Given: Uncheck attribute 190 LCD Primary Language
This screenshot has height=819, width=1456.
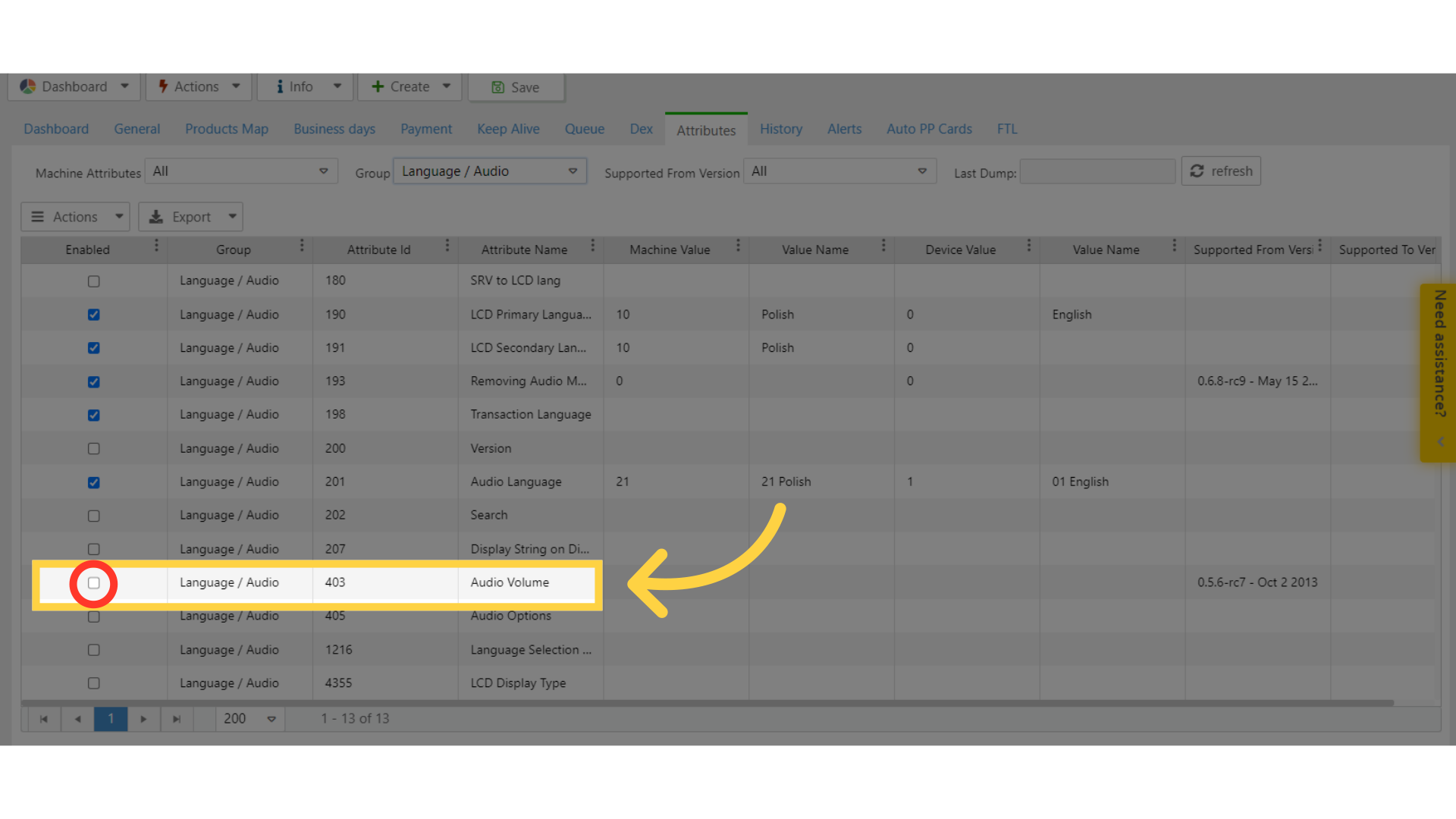Looking at the screenshot, I should click(93, 315).
